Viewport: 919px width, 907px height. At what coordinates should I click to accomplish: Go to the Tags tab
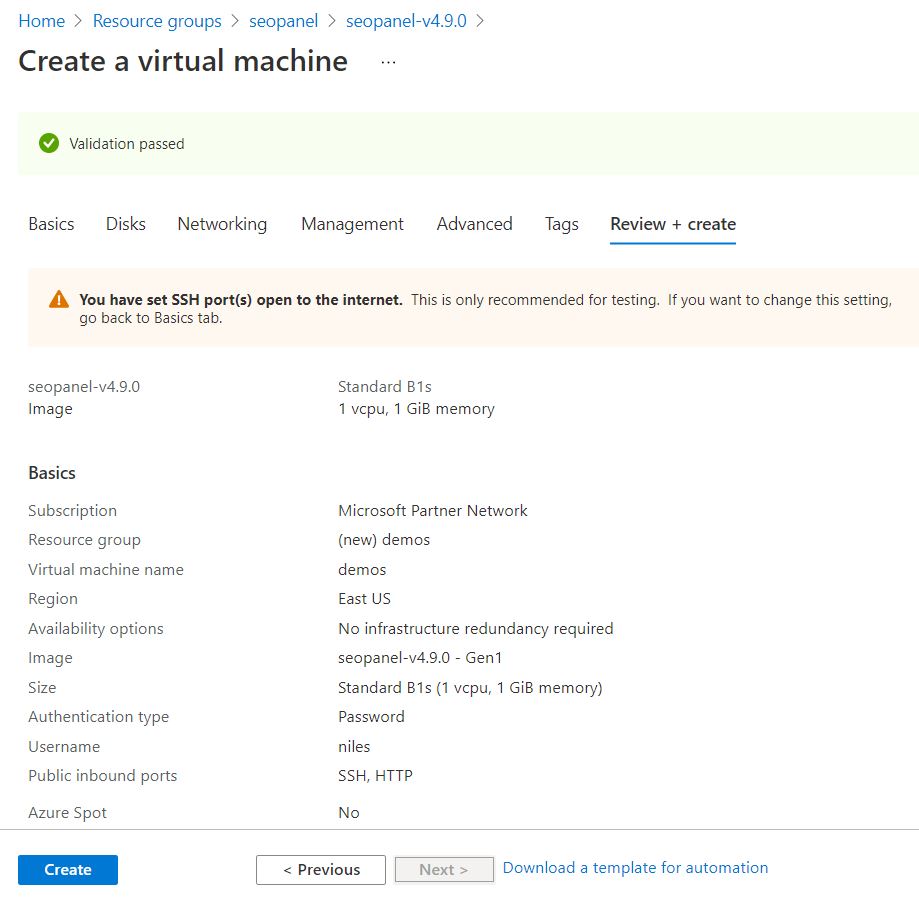tap(561, 224)
